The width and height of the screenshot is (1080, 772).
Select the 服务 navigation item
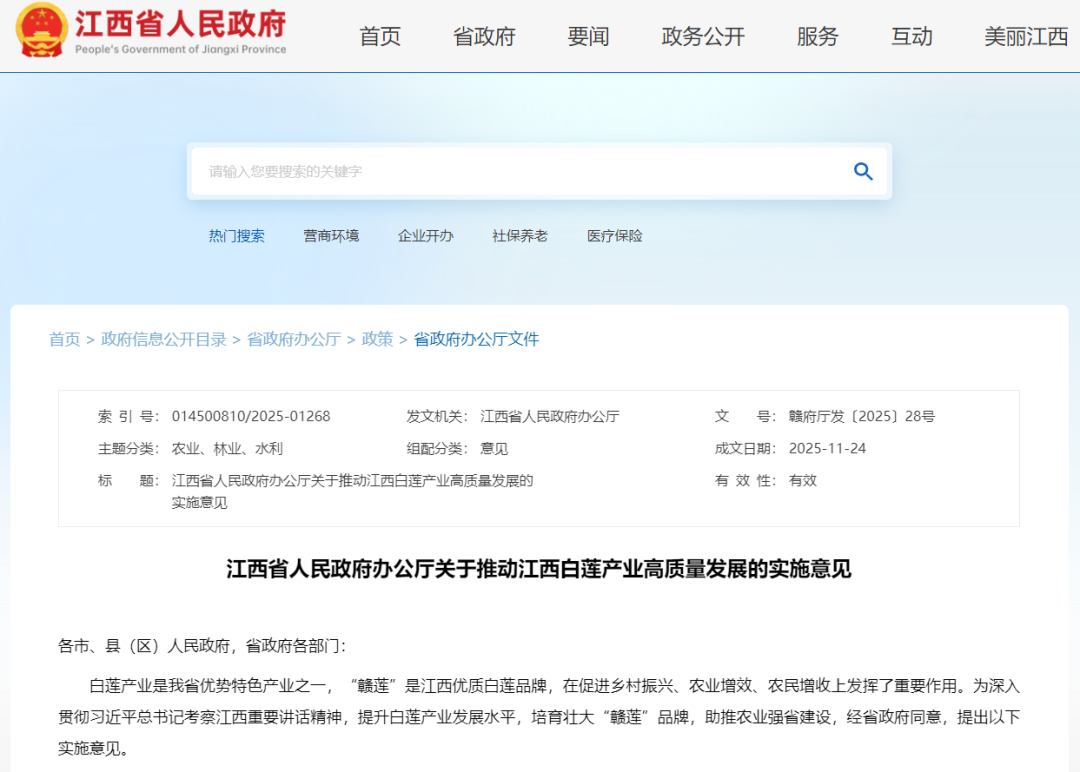[x=817, y=37]
